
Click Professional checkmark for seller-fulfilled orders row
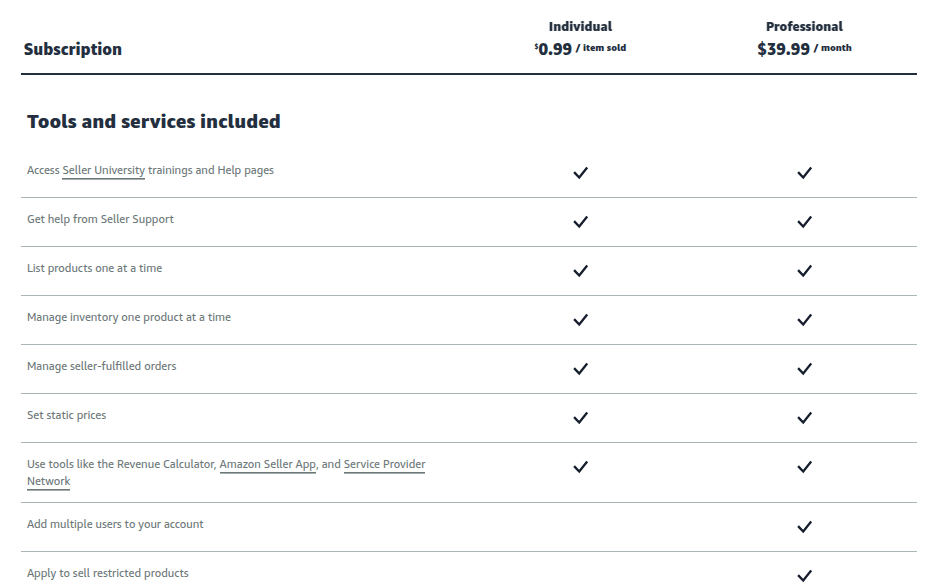pos(804,369)
